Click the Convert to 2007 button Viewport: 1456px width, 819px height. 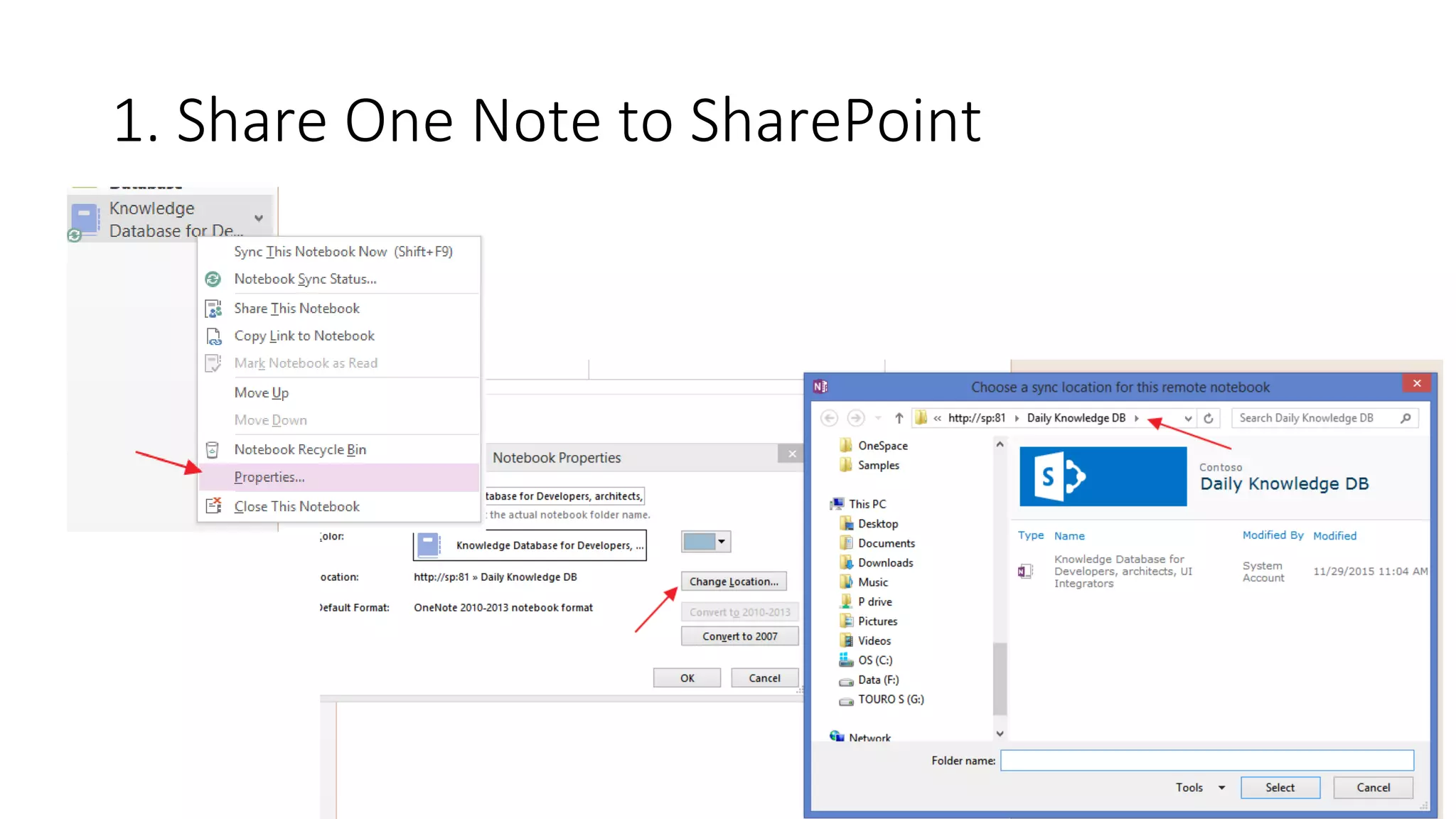[x=739, y=636]
